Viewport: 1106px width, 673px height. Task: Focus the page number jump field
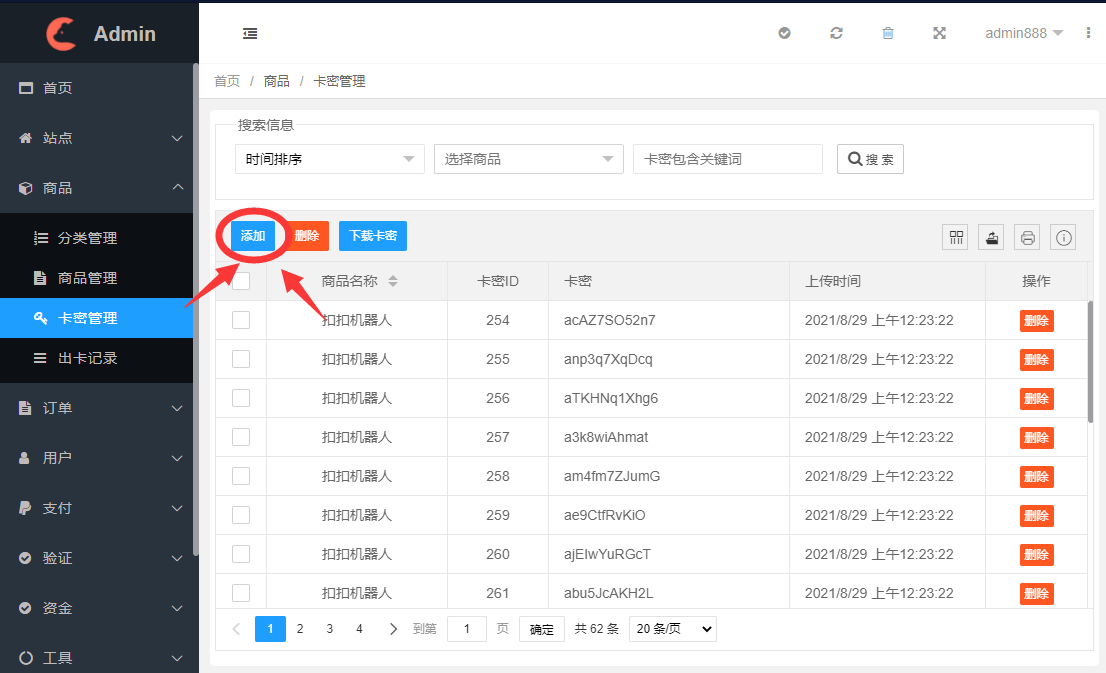point(467,629)
